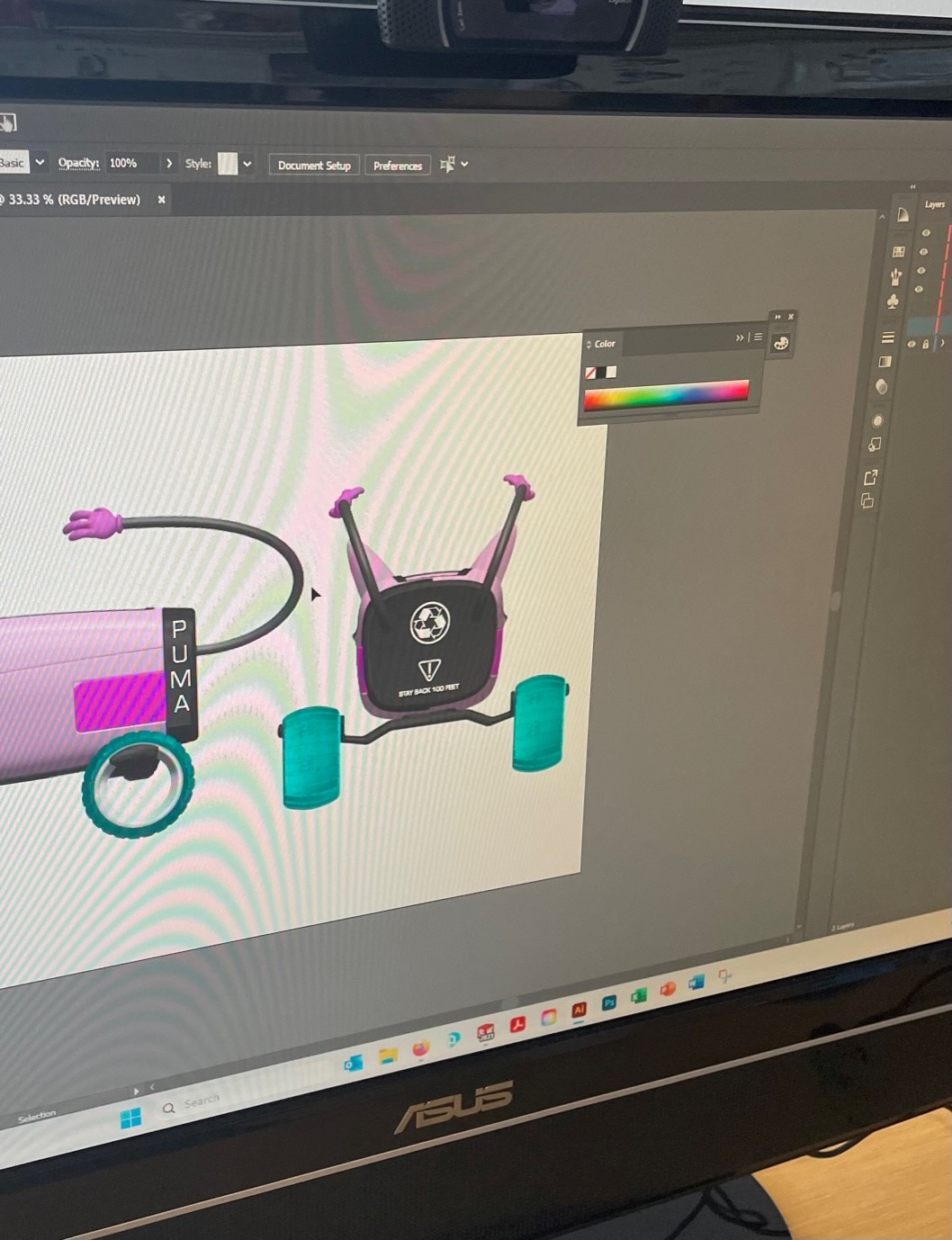This screenshot has width=952, height=1240.
Task: Toggle the layer lock icon
Action: pos(925,344)
